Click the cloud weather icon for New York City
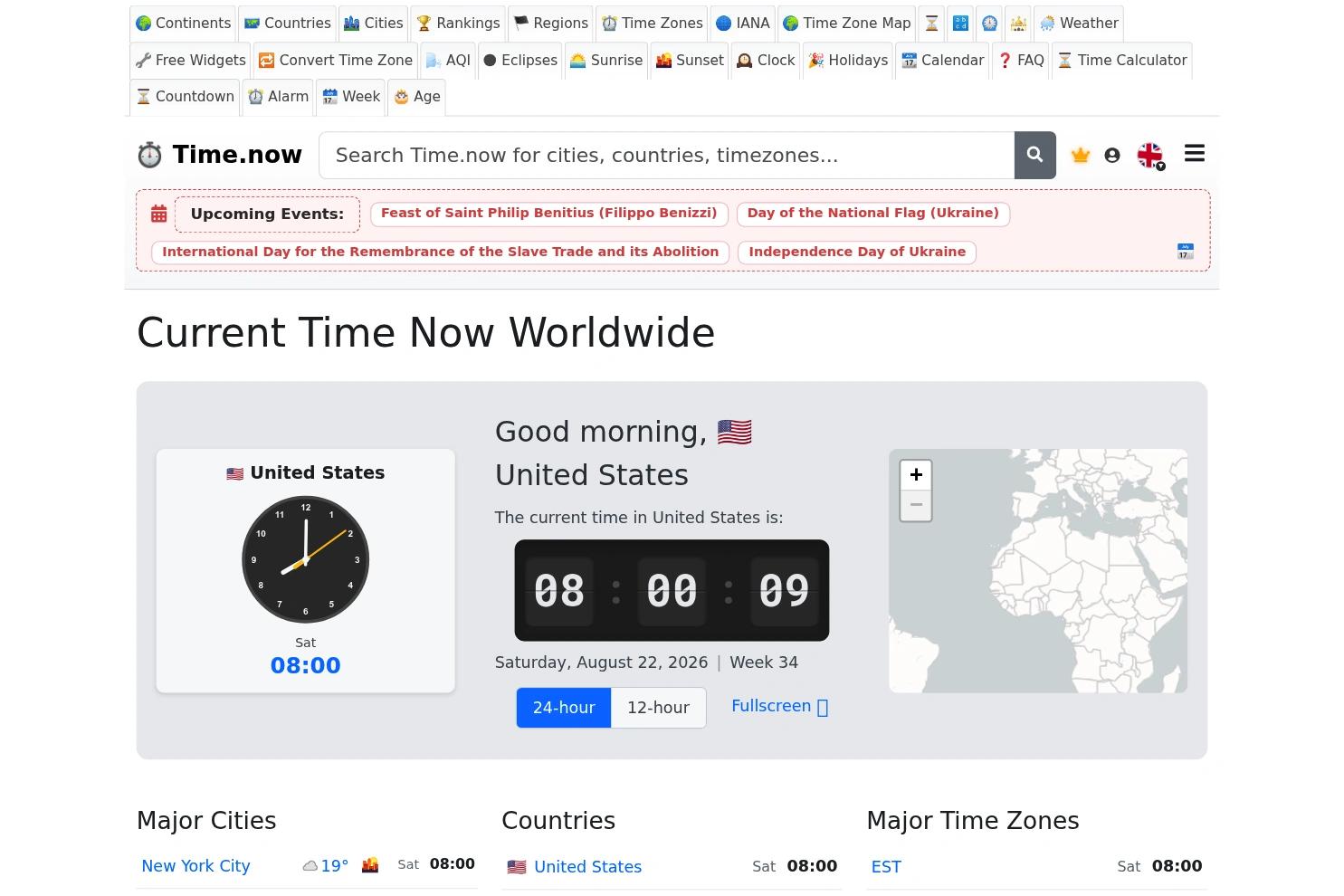 (310, 866)
